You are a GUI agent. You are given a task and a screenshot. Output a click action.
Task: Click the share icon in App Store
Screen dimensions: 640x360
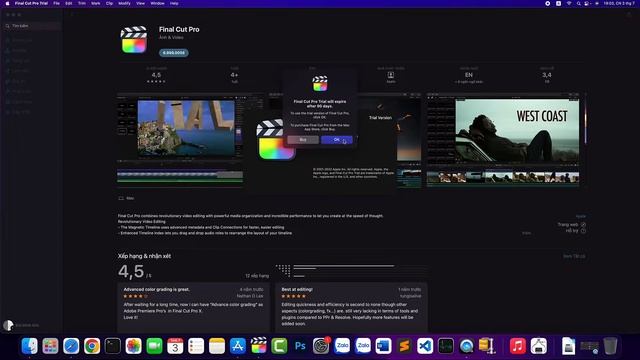[629, 14]
